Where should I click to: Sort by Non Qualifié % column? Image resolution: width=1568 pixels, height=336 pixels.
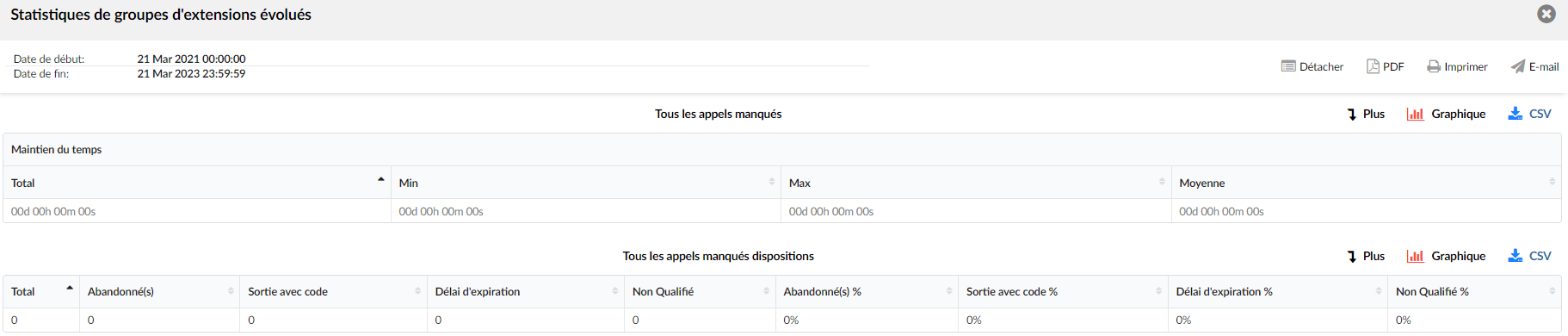[1475, 291]
